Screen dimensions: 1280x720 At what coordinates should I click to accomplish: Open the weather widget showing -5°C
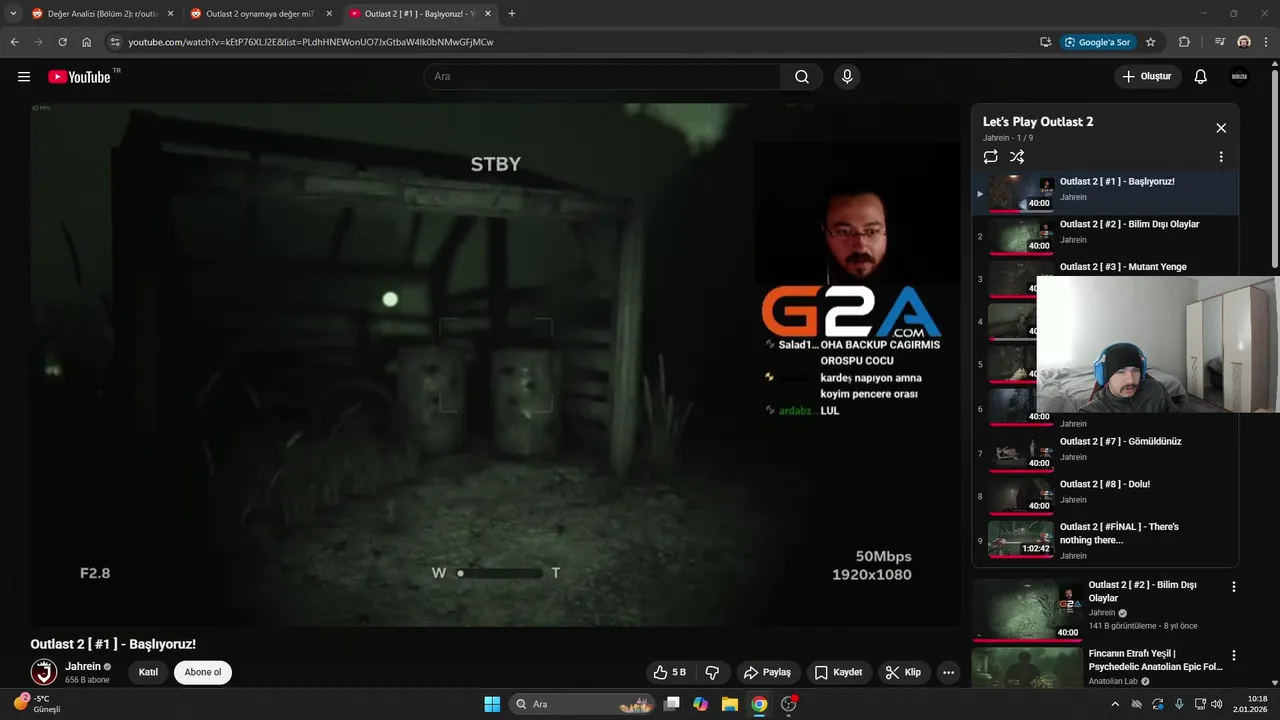tap(37, 704)
